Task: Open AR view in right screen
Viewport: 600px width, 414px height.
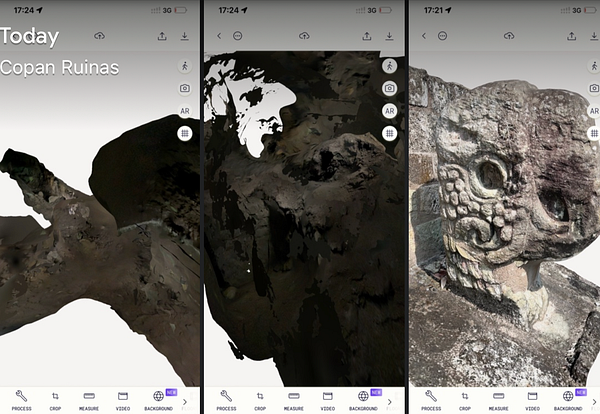Action: [x=594, y=111]
